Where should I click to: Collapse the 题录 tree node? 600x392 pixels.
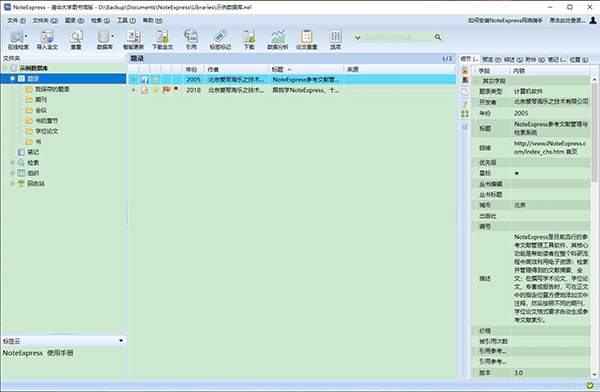[12, 78]
